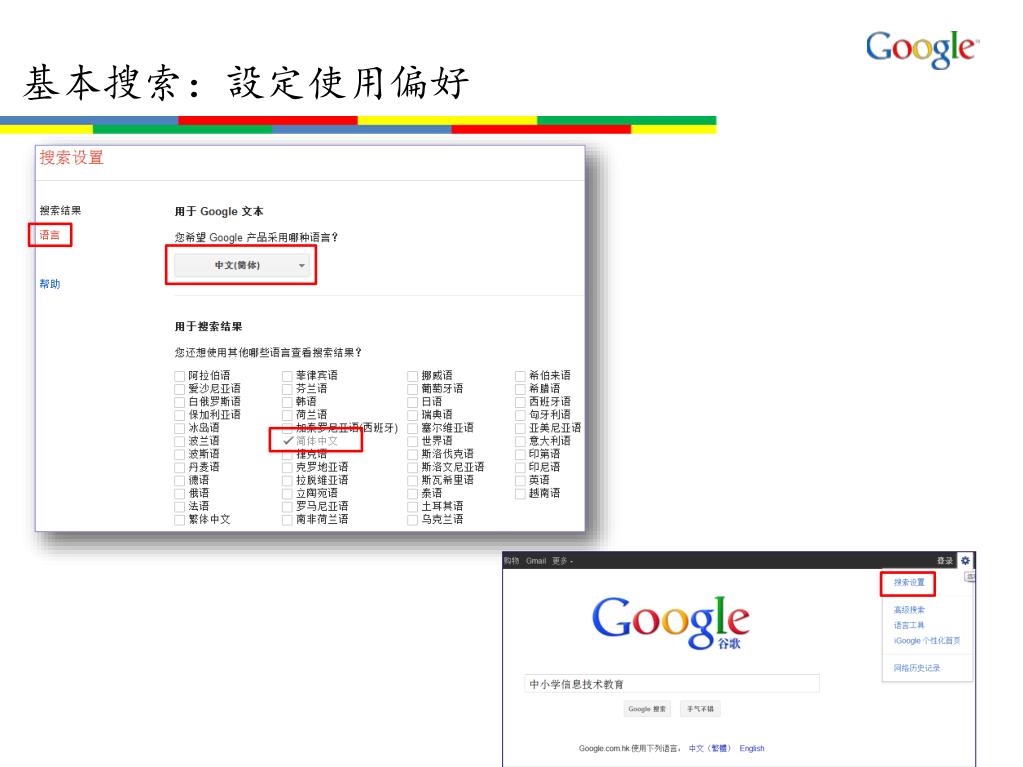Check the 冰岛语 checkbox

[179, 428]
